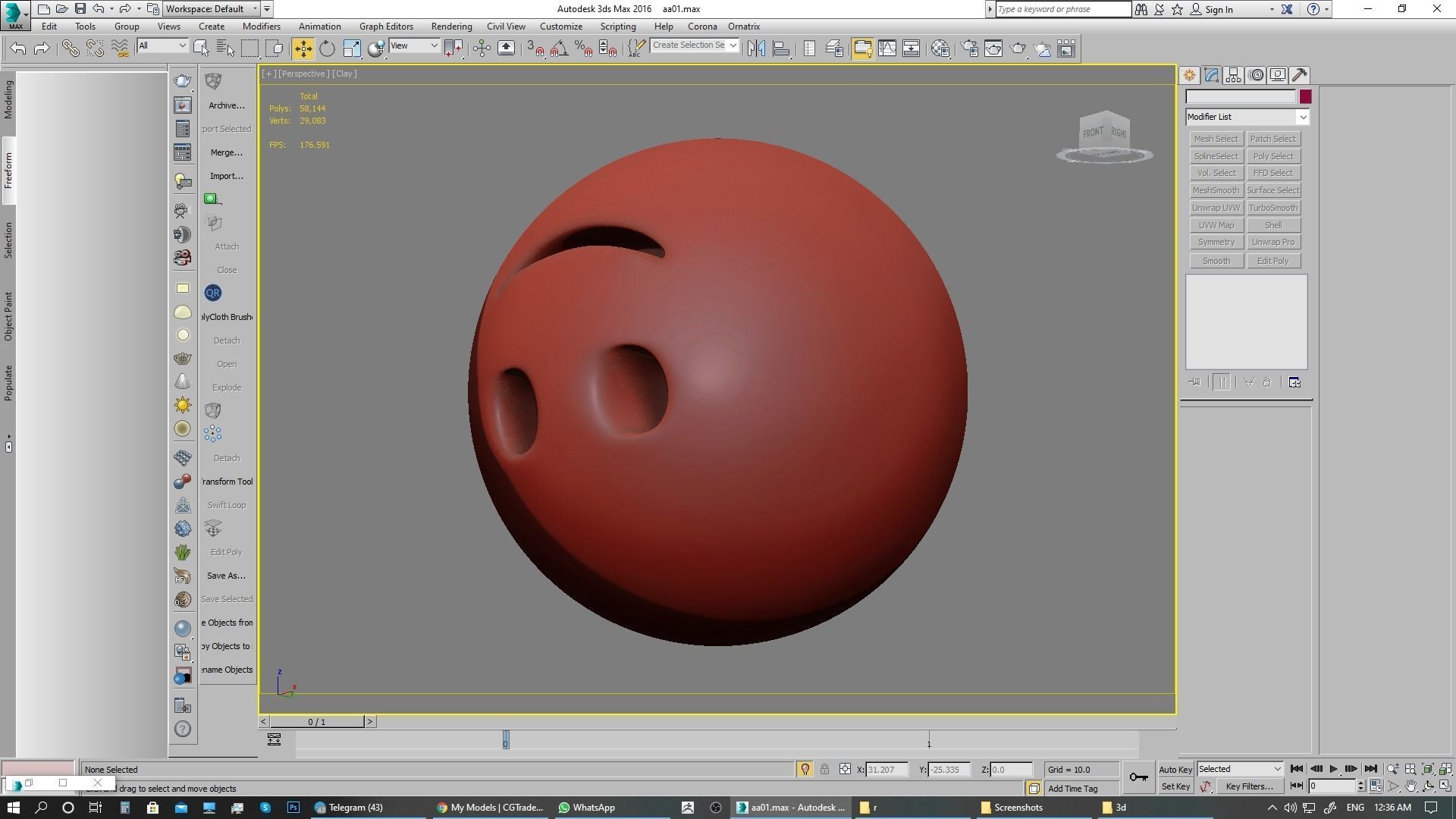Viewport: 1456px width, 819px height.
Task: Open the Curve Editor icon
Action: click(x=886, y=49)
